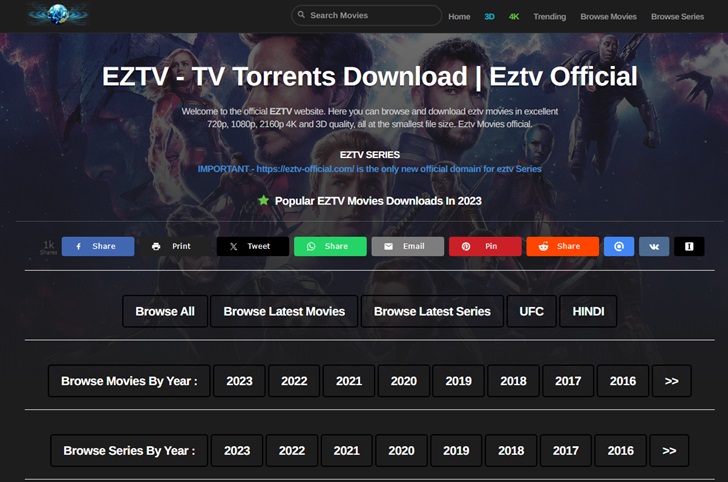Click the blue @ mail share icon
This screenshot has width=728, height=482.
619,246
